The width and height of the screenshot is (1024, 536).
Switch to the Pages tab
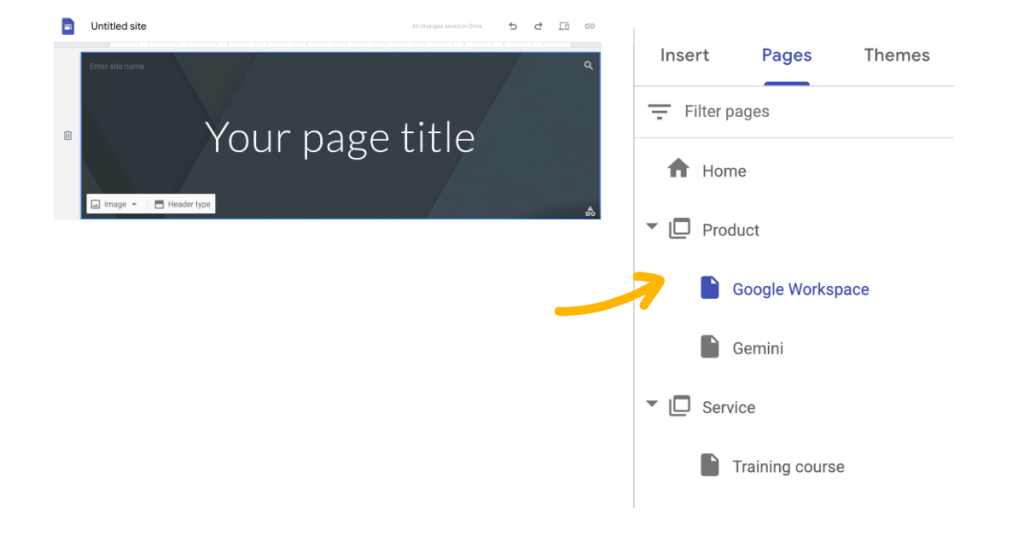[x=787, y=55]
